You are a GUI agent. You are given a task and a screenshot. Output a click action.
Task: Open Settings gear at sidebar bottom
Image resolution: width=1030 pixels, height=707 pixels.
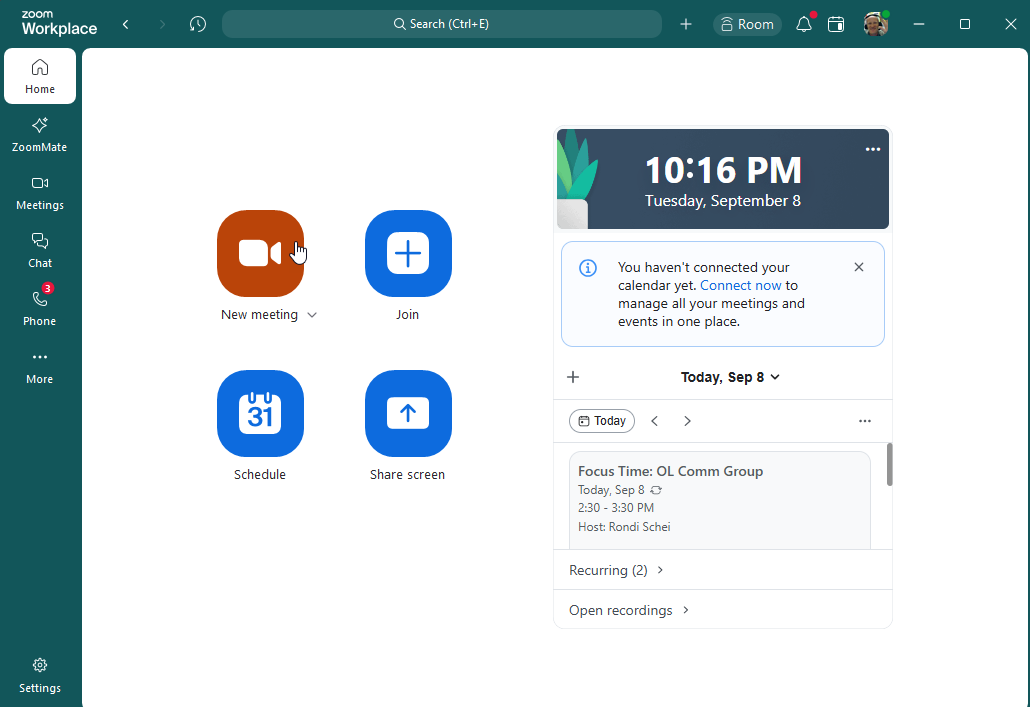click(x=40, y=675)
